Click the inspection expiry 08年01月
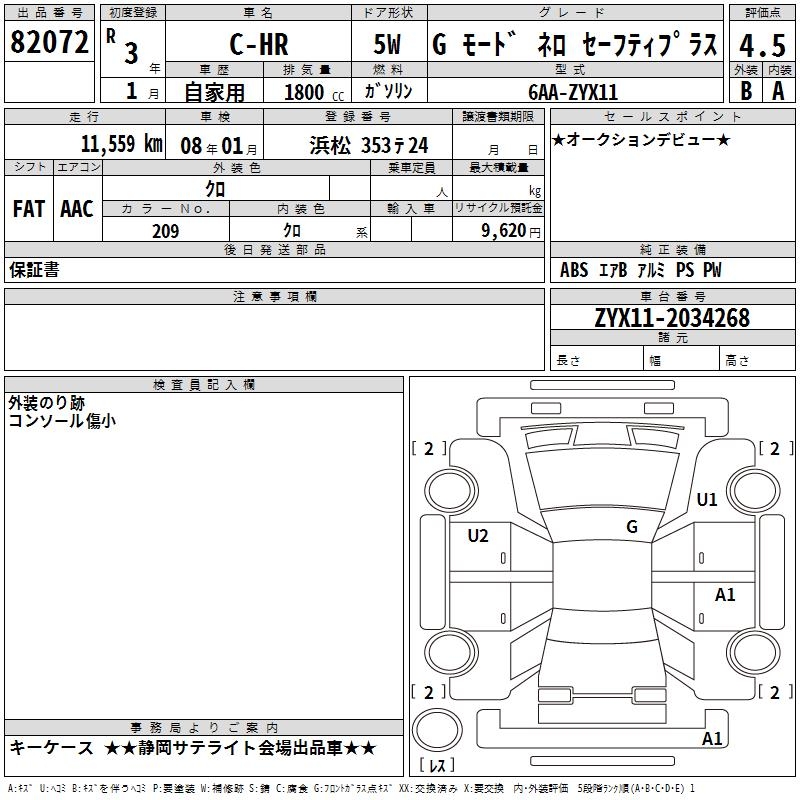This screenshot has height=800, width=800. pyautogui.click(x=219, y=146)
